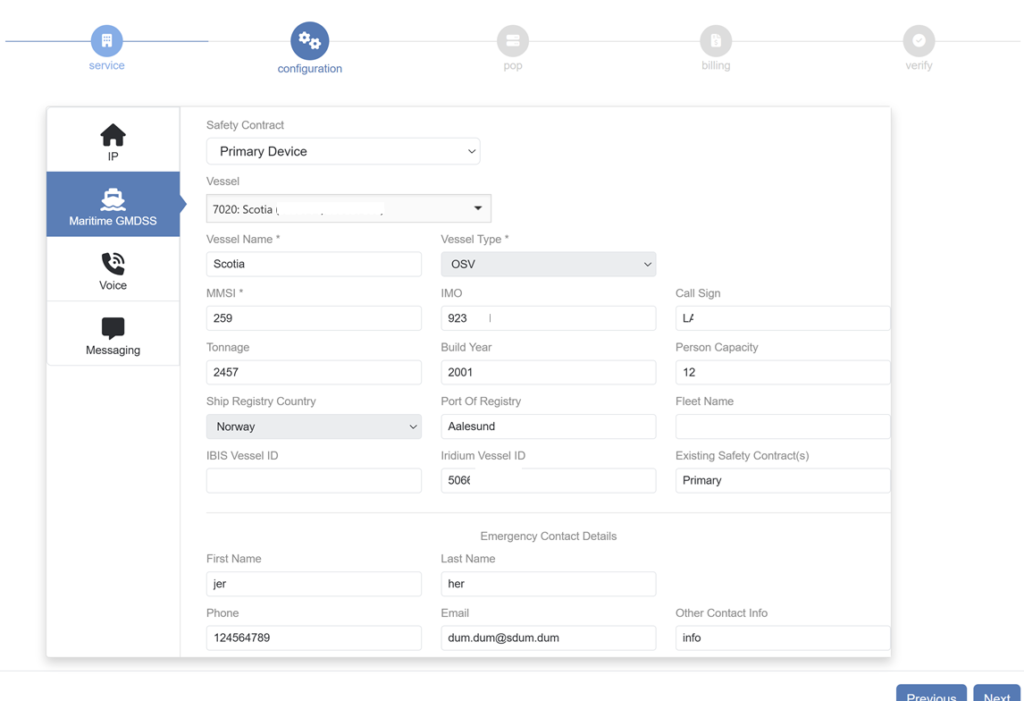Click the configuration gears step icon
The width and height of the screenshot is (1024, 701).
coord(310,41)
